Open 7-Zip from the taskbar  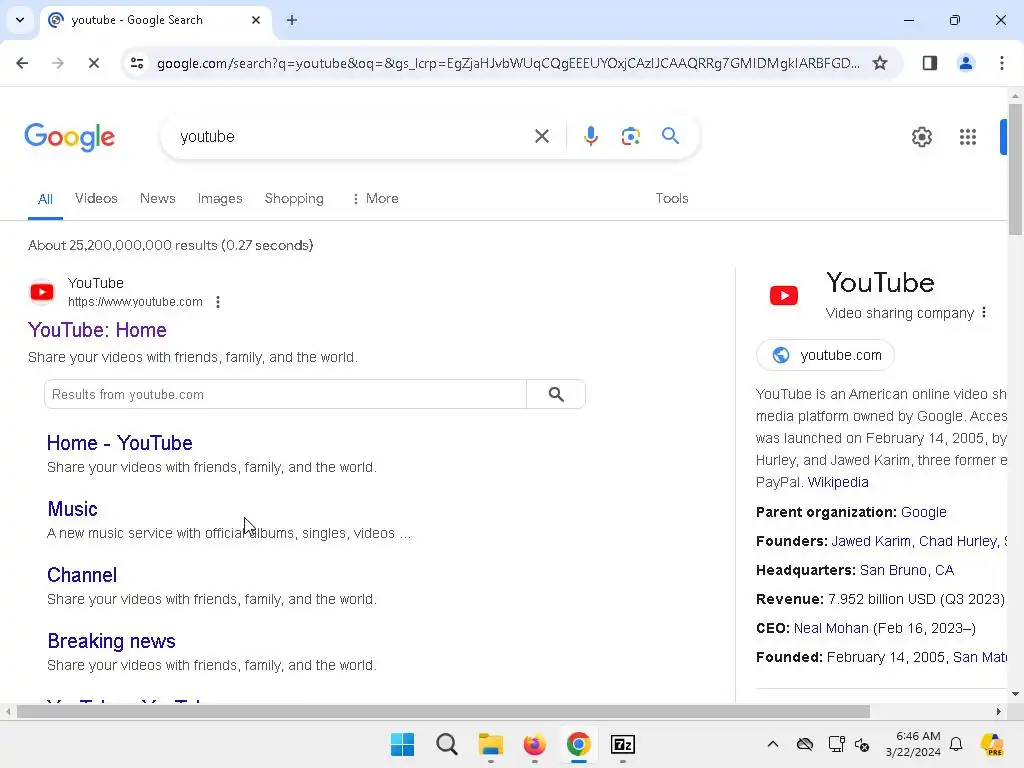622,744
